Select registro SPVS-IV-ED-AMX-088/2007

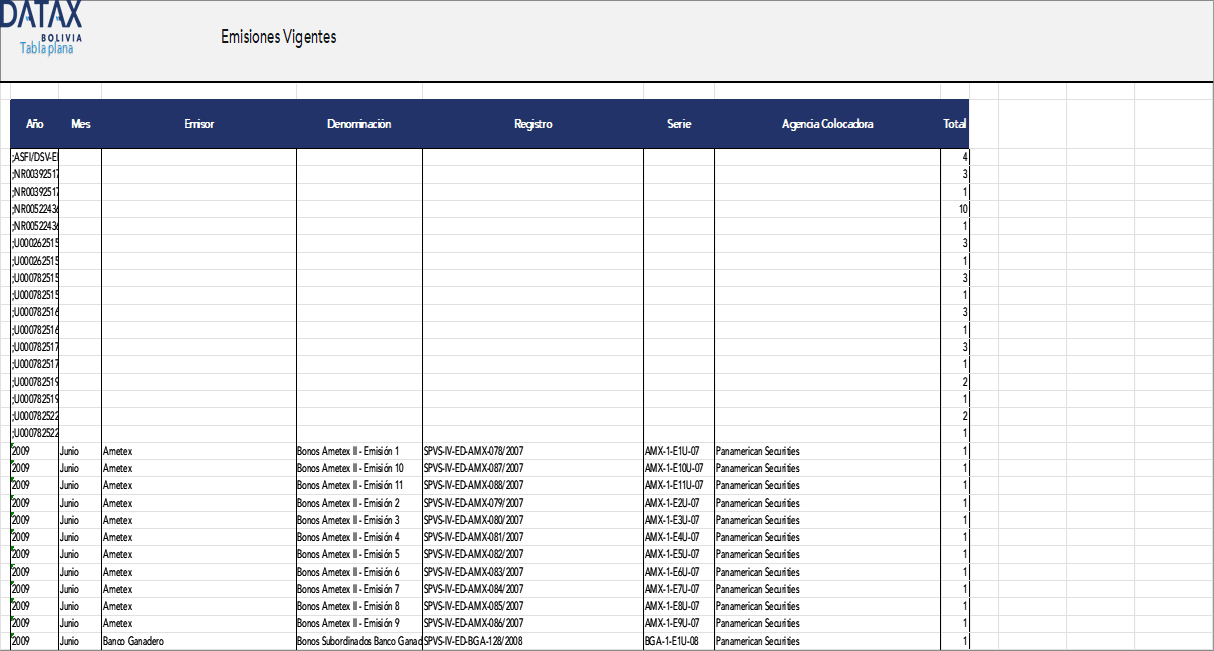pyautogui.click(x=533, y=485)
